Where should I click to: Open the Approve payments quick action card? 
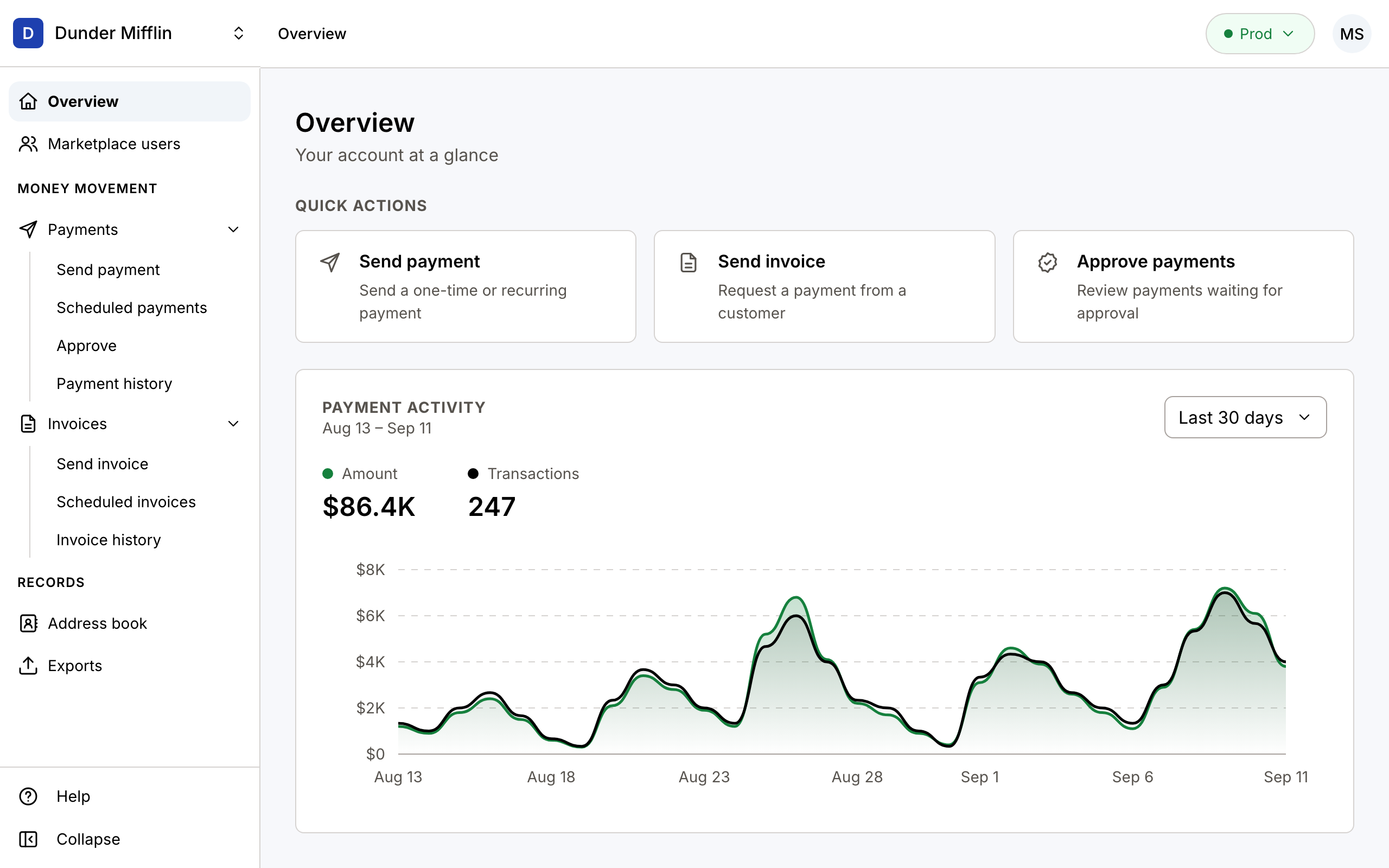[x=1183, y=286]
